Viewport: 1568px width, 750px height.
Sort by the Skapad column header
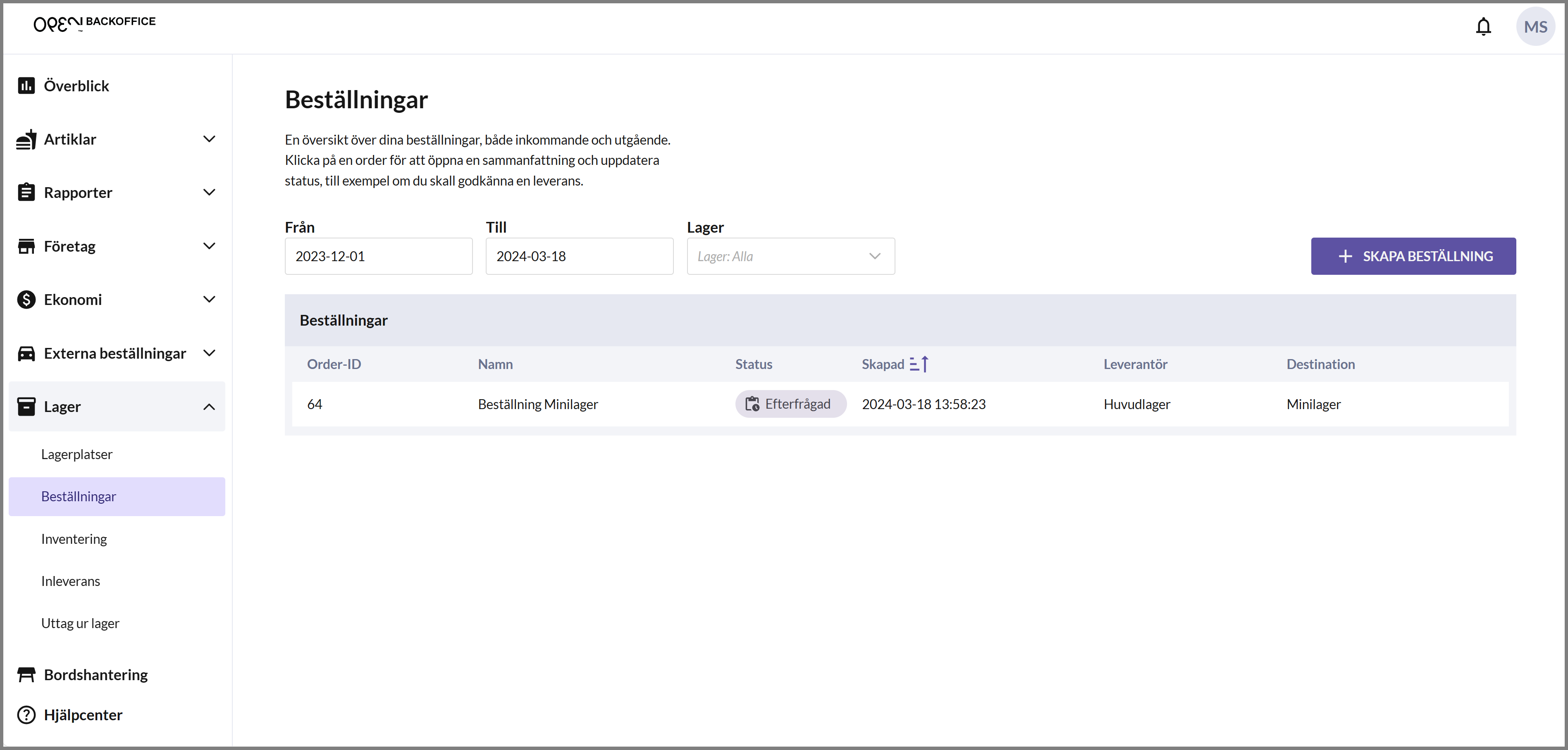tap(883, 364)
